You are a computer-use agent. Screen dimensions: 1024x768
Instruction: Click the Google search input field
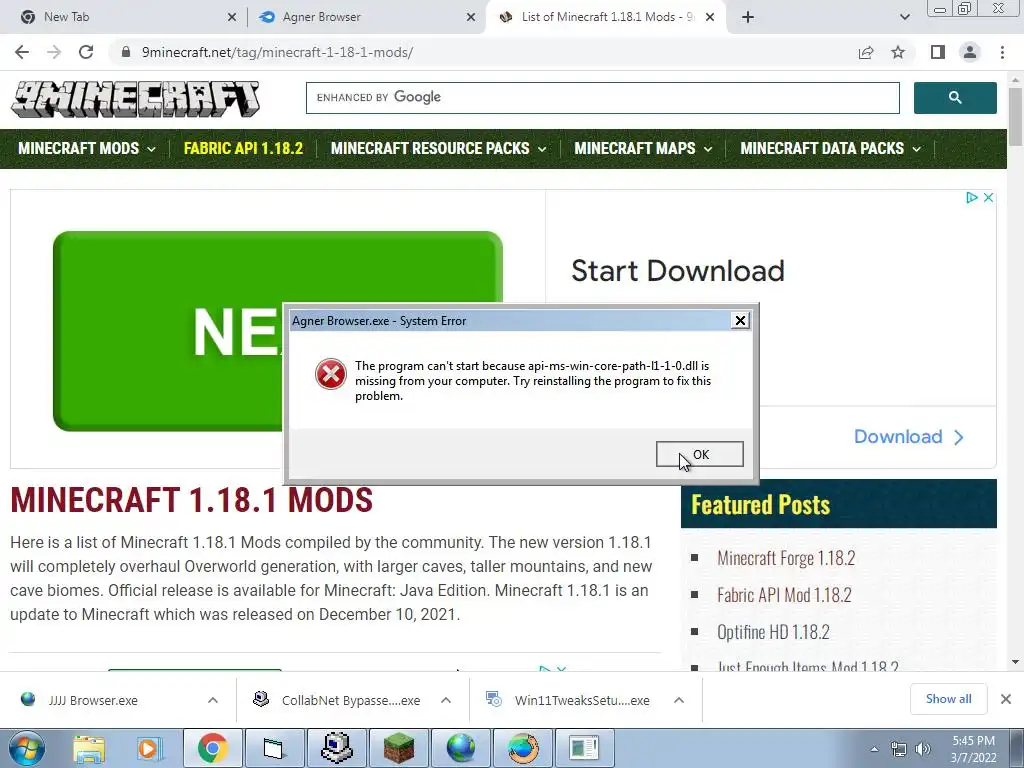point(602,98)
